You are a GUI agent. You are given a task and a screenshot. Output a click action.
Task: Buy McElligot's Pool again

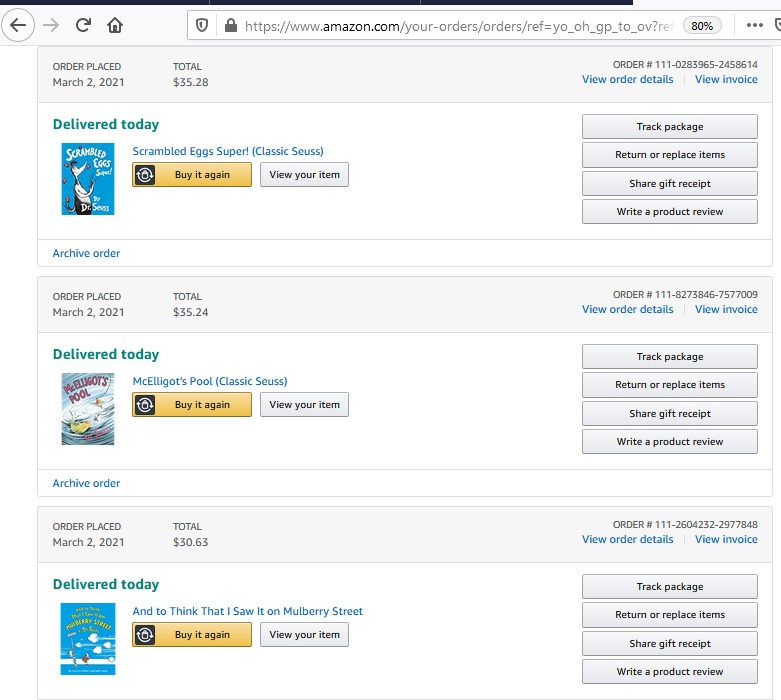pyautogui.click(x=192, y=405)
